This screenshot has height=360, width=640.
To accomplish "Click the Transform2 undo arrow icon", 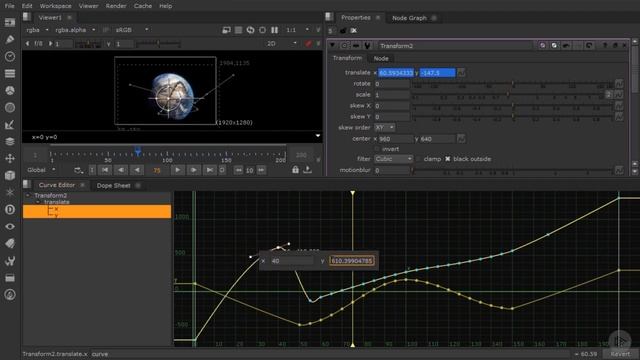I will [566, 46].
